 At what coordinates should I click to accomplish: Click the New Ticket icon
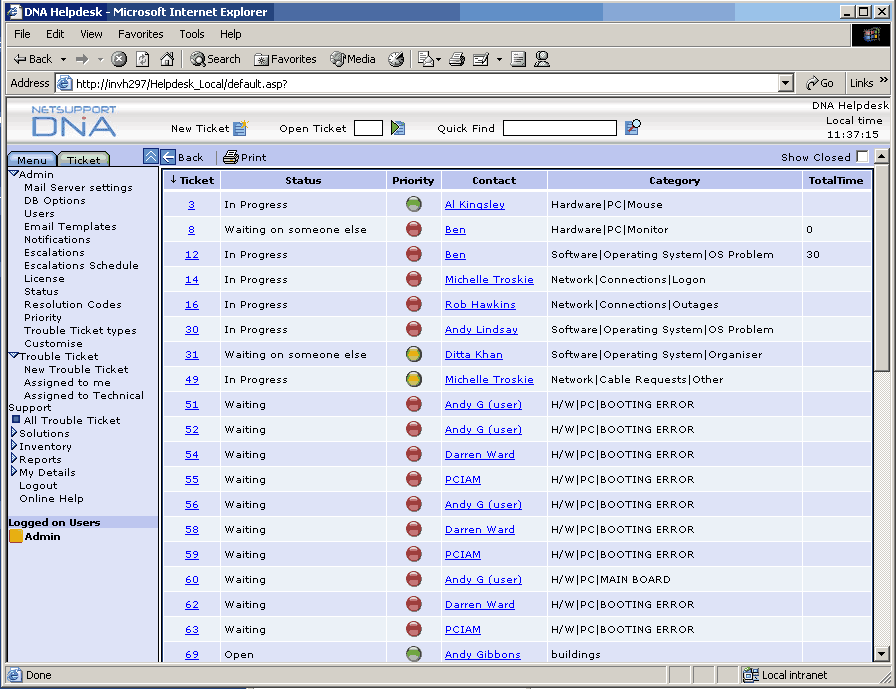click(241, 127)
